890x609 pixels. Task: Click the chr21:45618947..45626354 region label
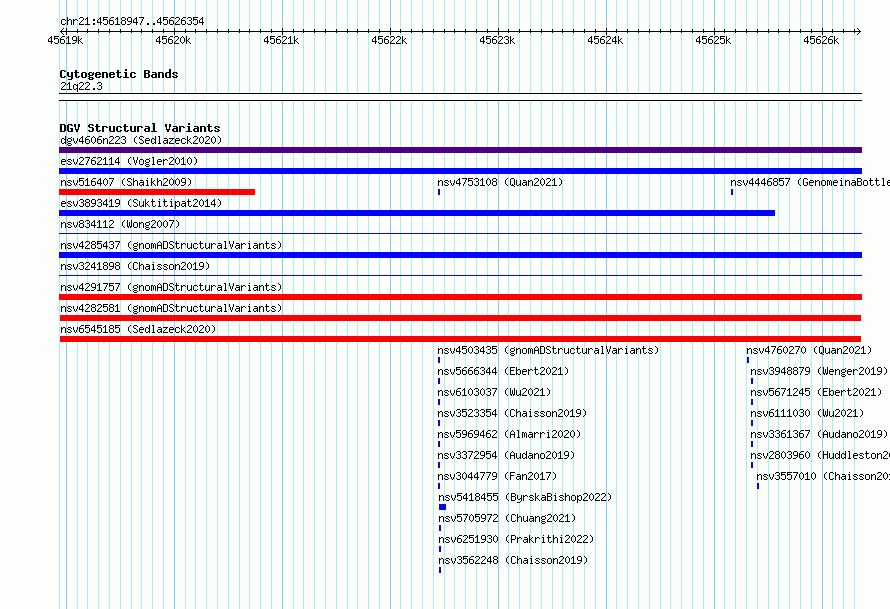(132, 21)
